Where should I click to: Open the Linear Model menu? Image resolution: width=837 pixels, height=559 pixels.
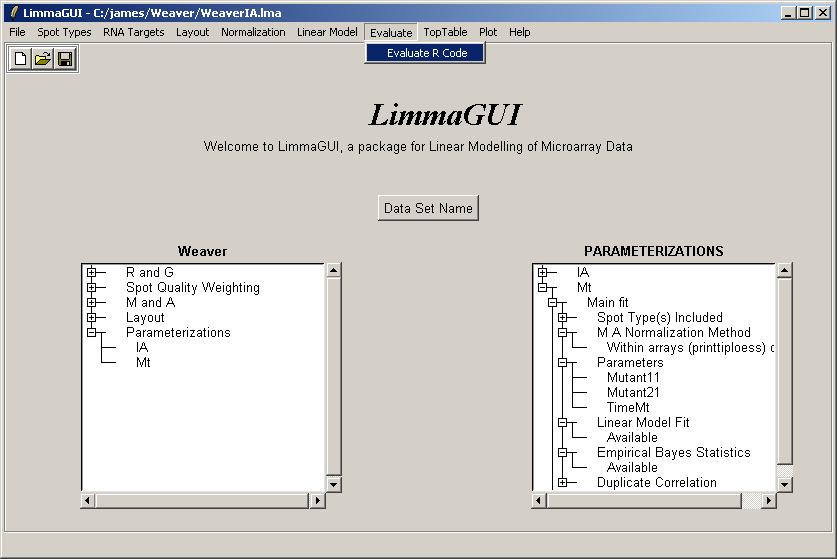pos(327,32)
